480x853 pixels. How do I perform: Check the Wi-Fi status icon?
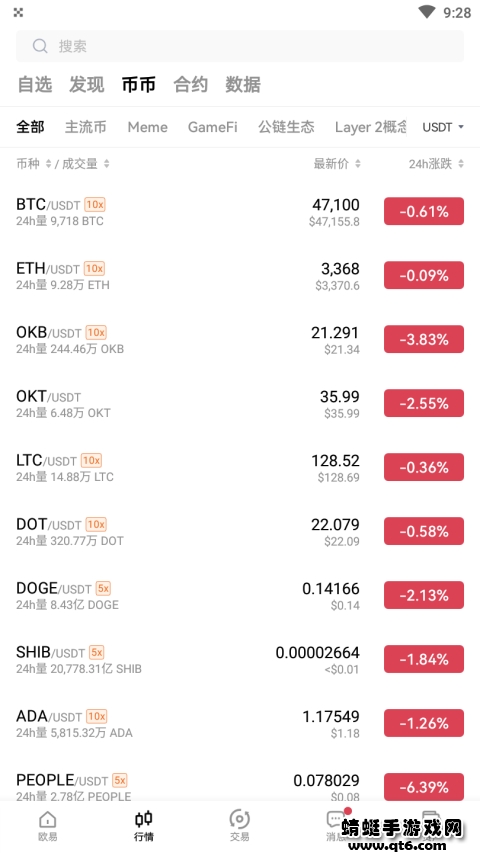(427, 12)
